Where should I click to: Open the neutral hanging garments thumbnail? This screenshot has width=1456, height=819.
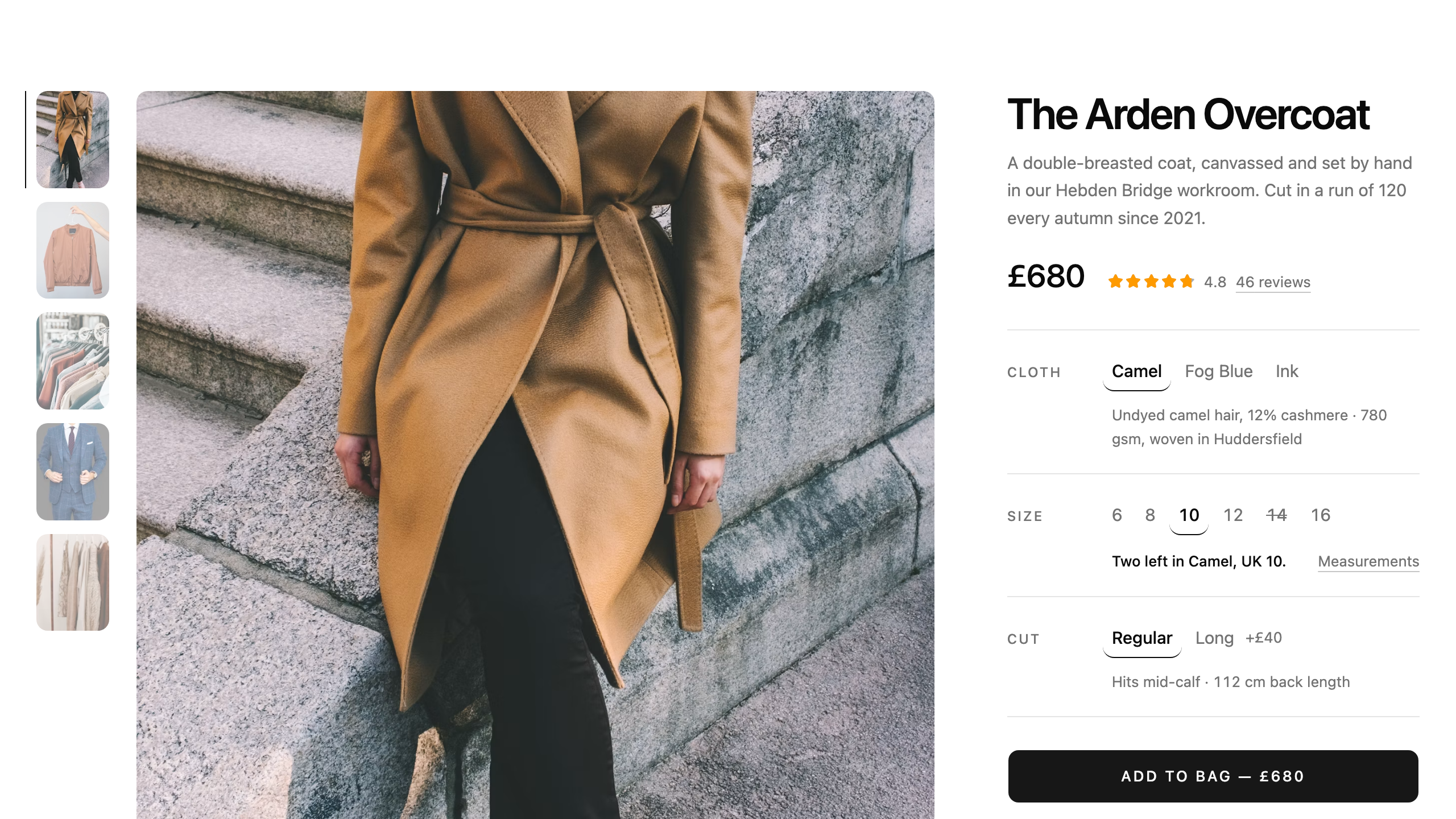tap(73, 582)
